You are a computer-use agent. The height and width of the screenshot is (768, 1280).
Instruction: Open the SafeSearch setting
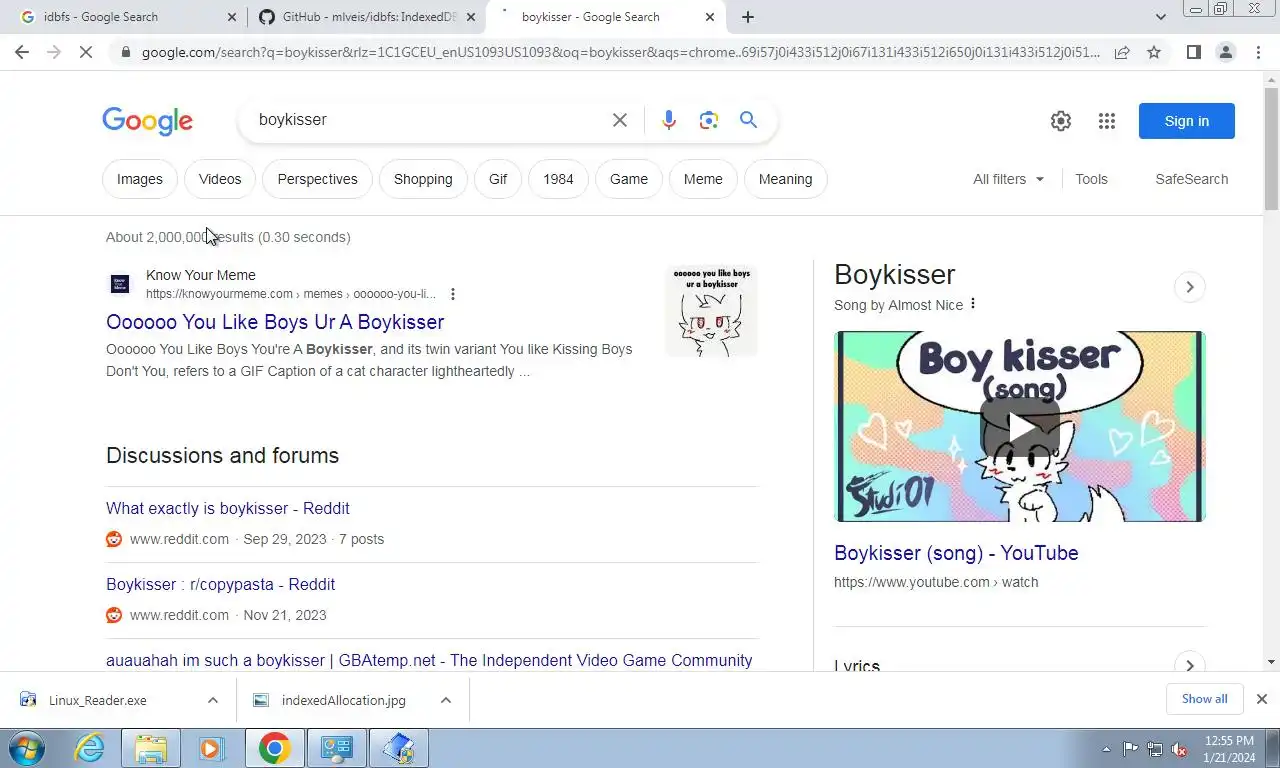(1191, 179)
